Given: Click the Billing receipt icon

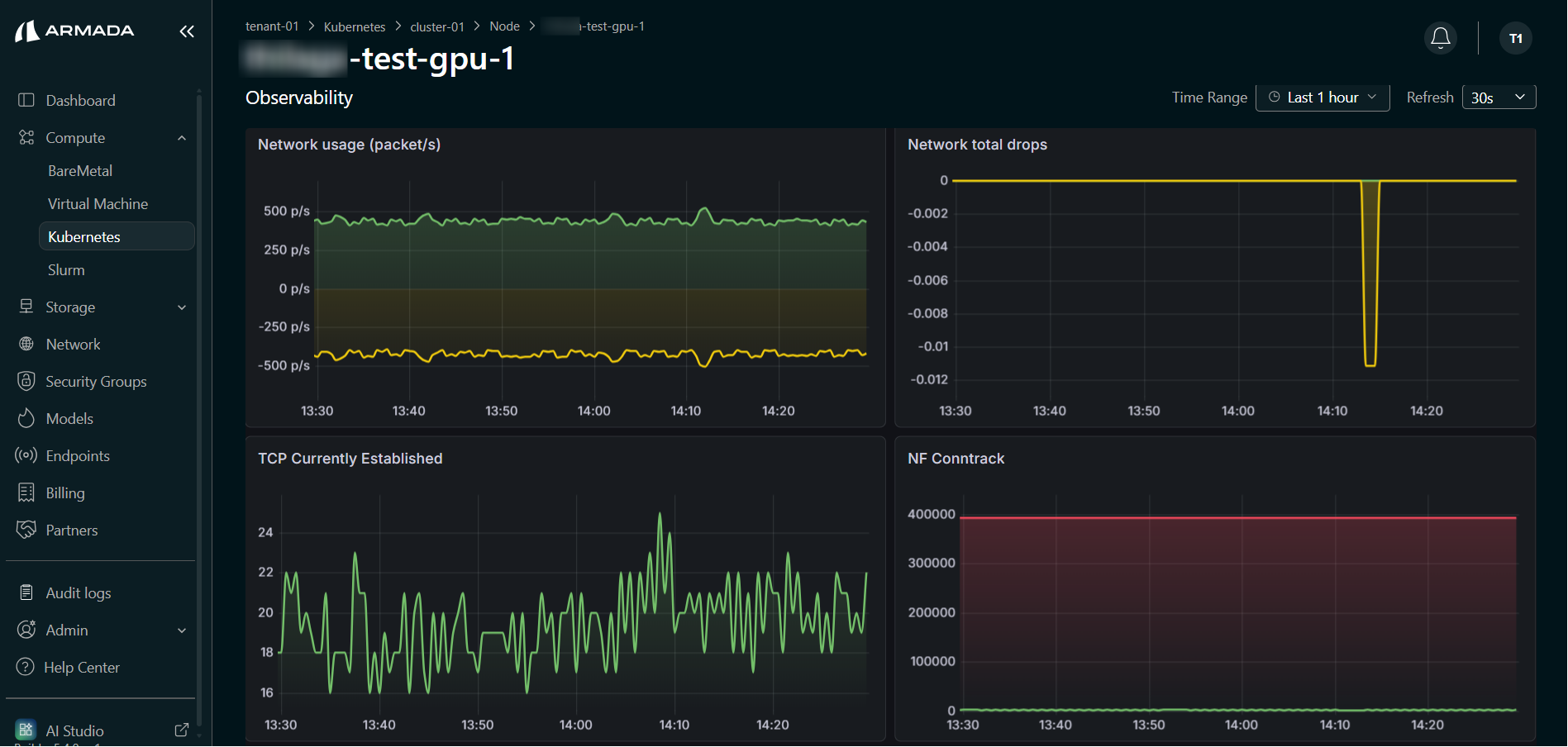Looking at the screenshot, I should (x=26, y=492).
